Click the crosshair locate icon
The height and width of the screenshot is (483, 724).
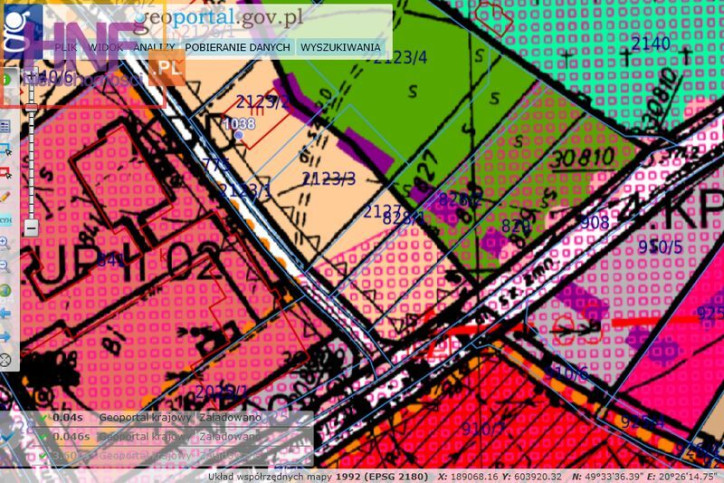[5, 360]
